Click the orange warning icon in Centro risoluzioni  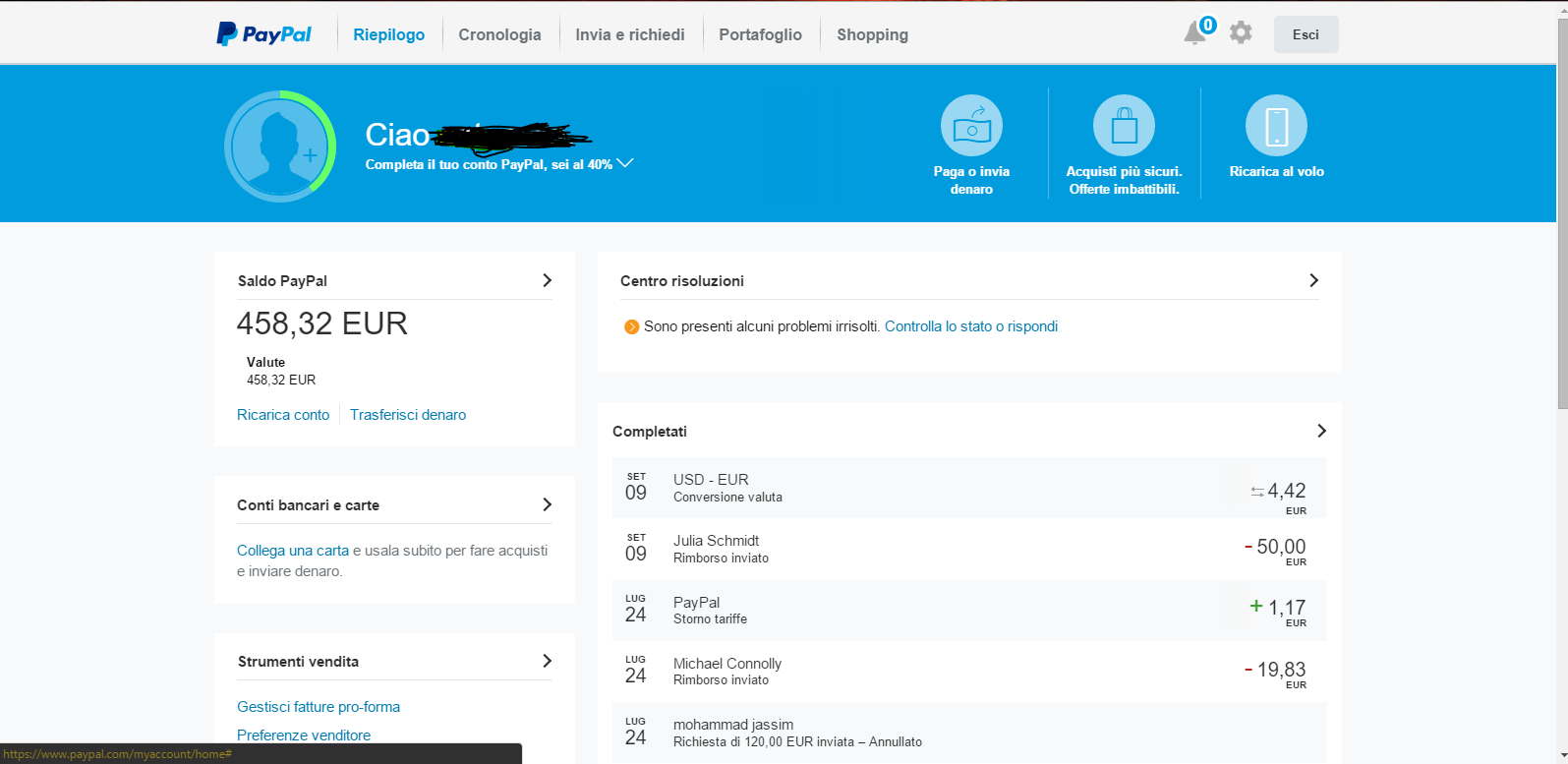click(631, 326)
